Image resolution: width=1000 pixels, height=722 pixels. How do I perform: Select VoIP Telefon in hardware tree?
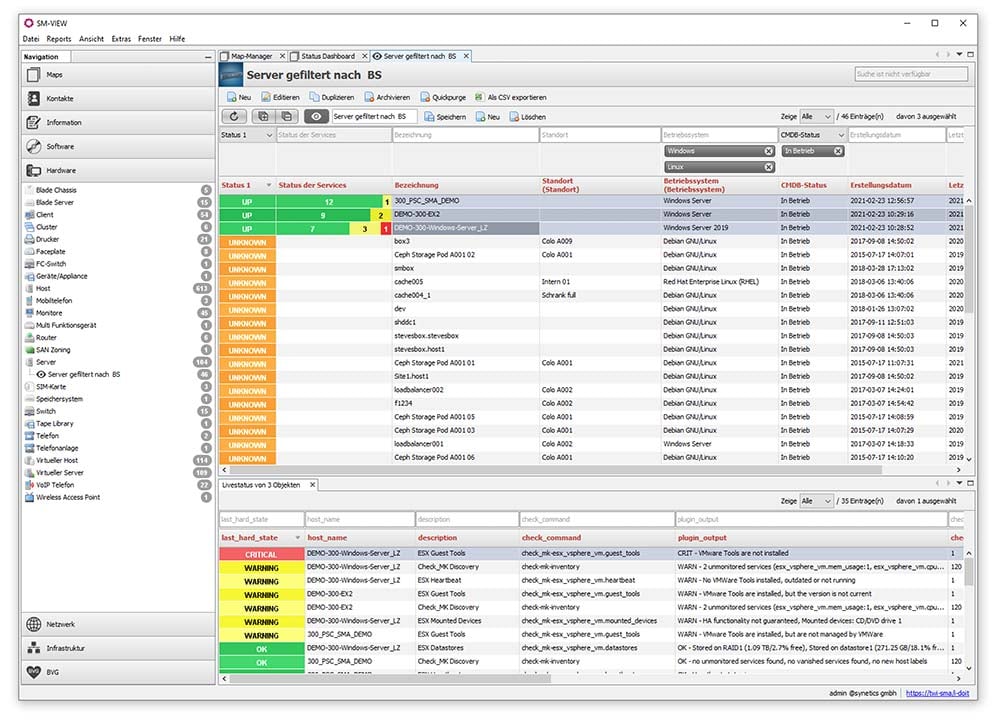(x=55, y=485)
